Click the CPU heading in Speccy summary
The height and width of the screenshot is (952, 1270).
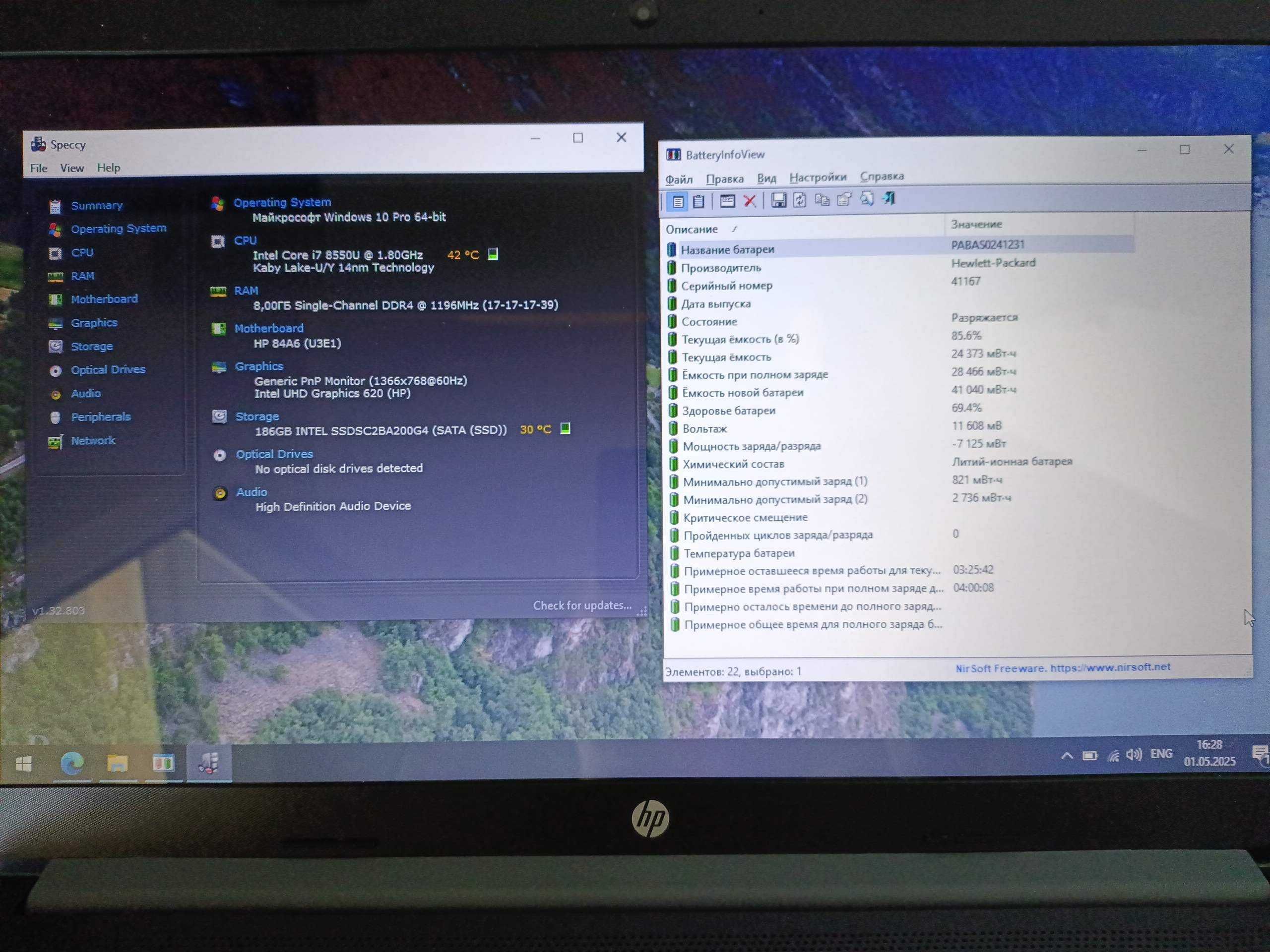(x=245, y=240)
